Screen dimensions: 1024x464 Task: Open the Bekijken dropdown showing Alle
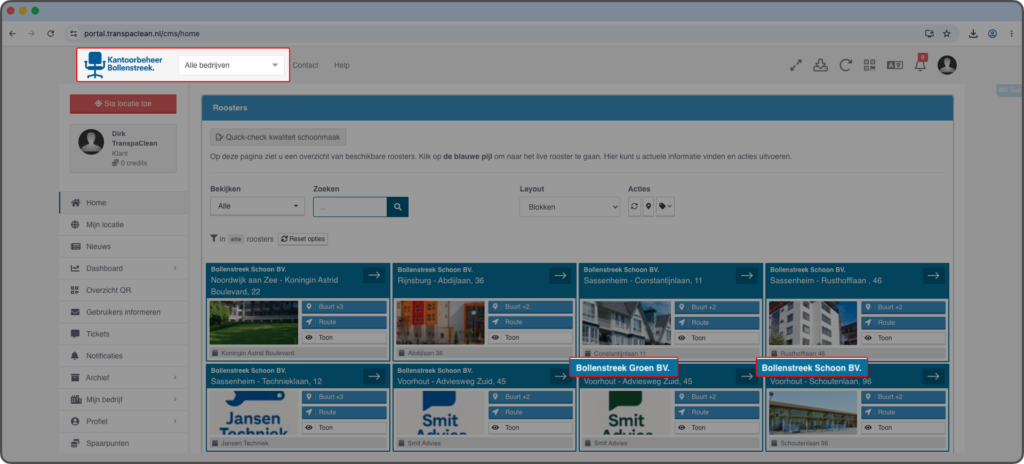[257, 207]
